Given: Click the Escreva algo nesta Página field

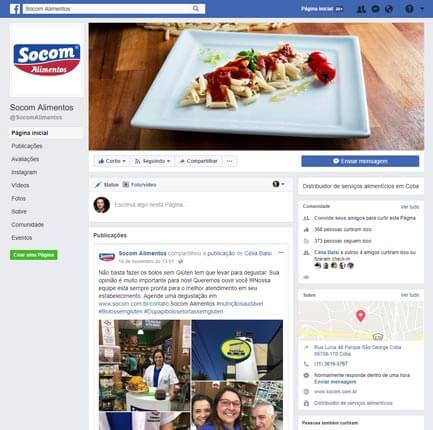Looking at the screenshot, I should pyautogui.click(x=202, y=205).
